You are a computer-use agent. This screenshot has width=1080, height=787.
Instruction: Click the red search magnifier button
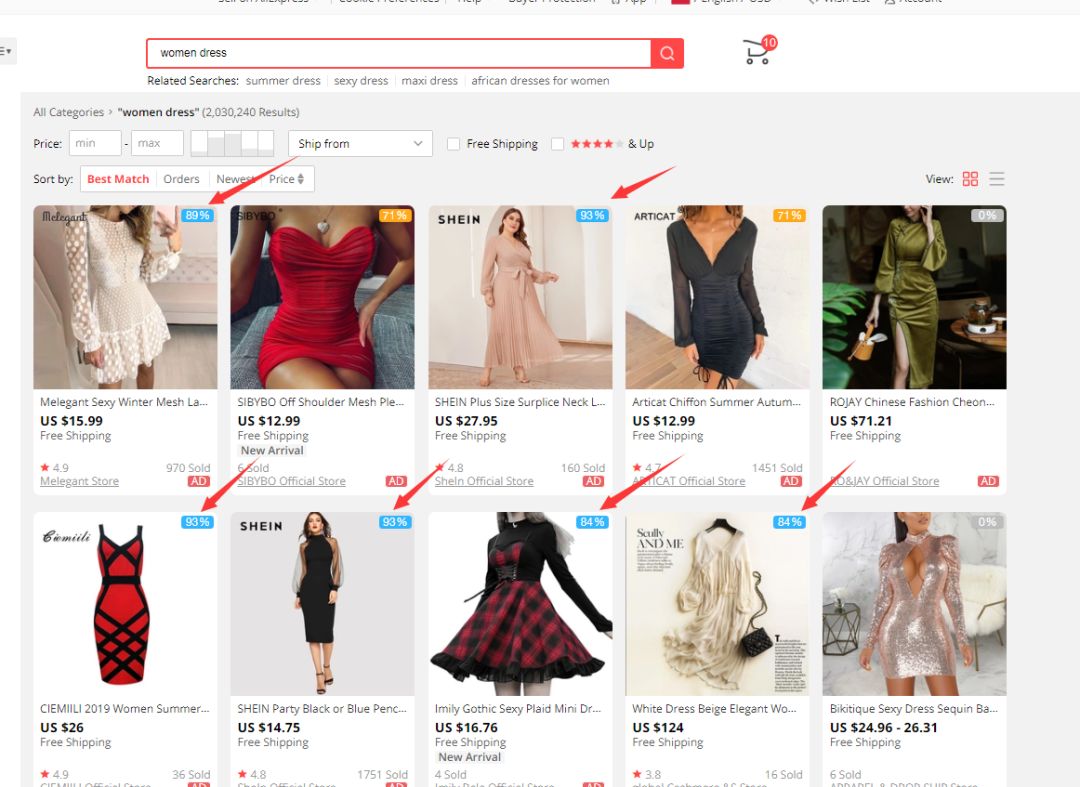coord(667,53)
